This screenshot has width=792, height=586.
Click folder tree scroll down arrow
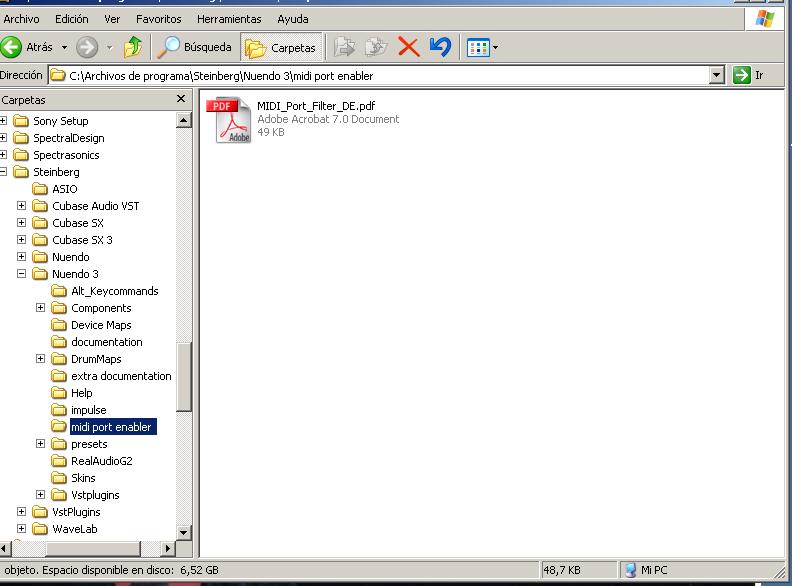coord(183,532)
